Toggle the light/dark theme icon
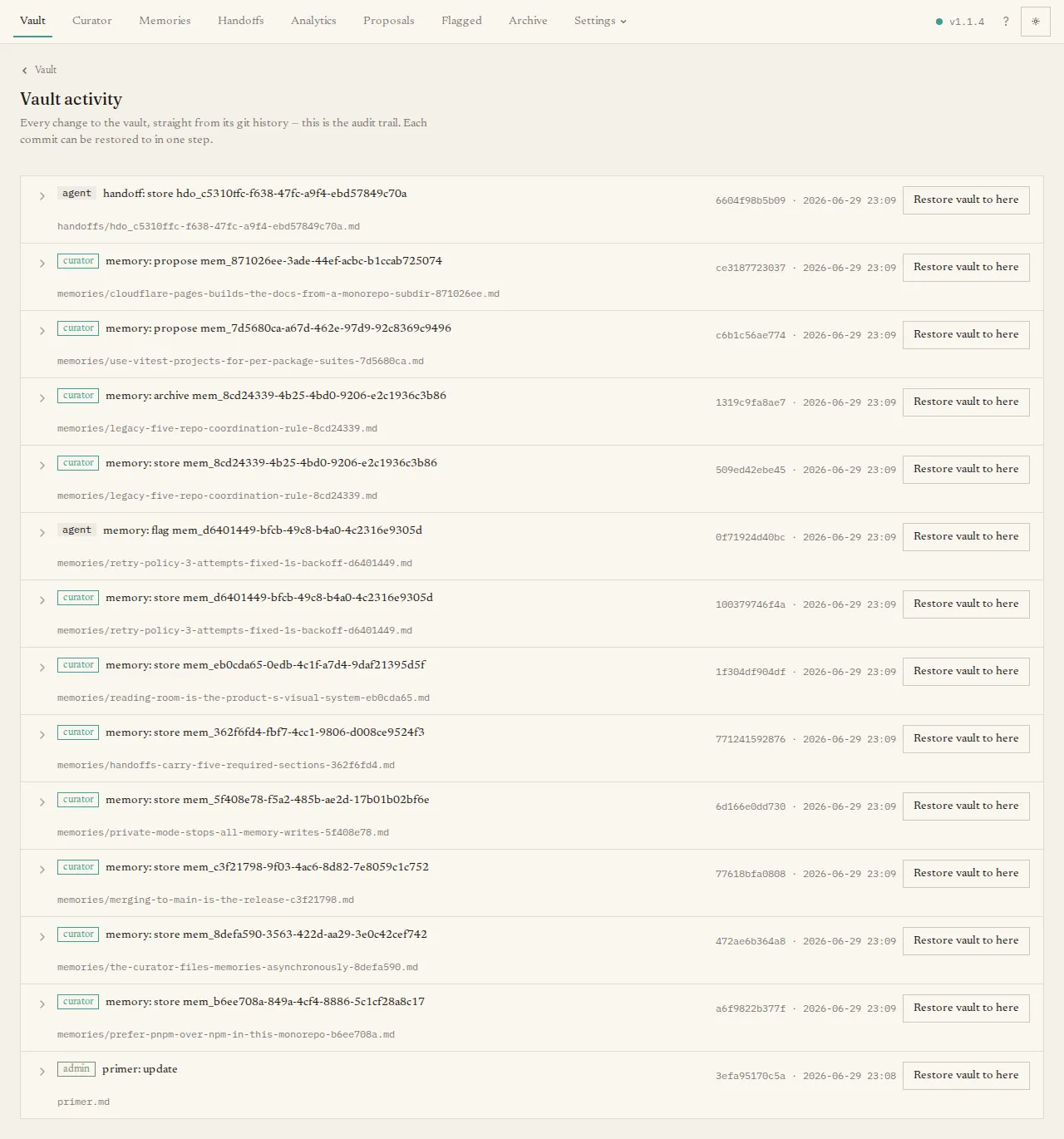This screenshot has width=1064, height=1139. point(1035,22)
